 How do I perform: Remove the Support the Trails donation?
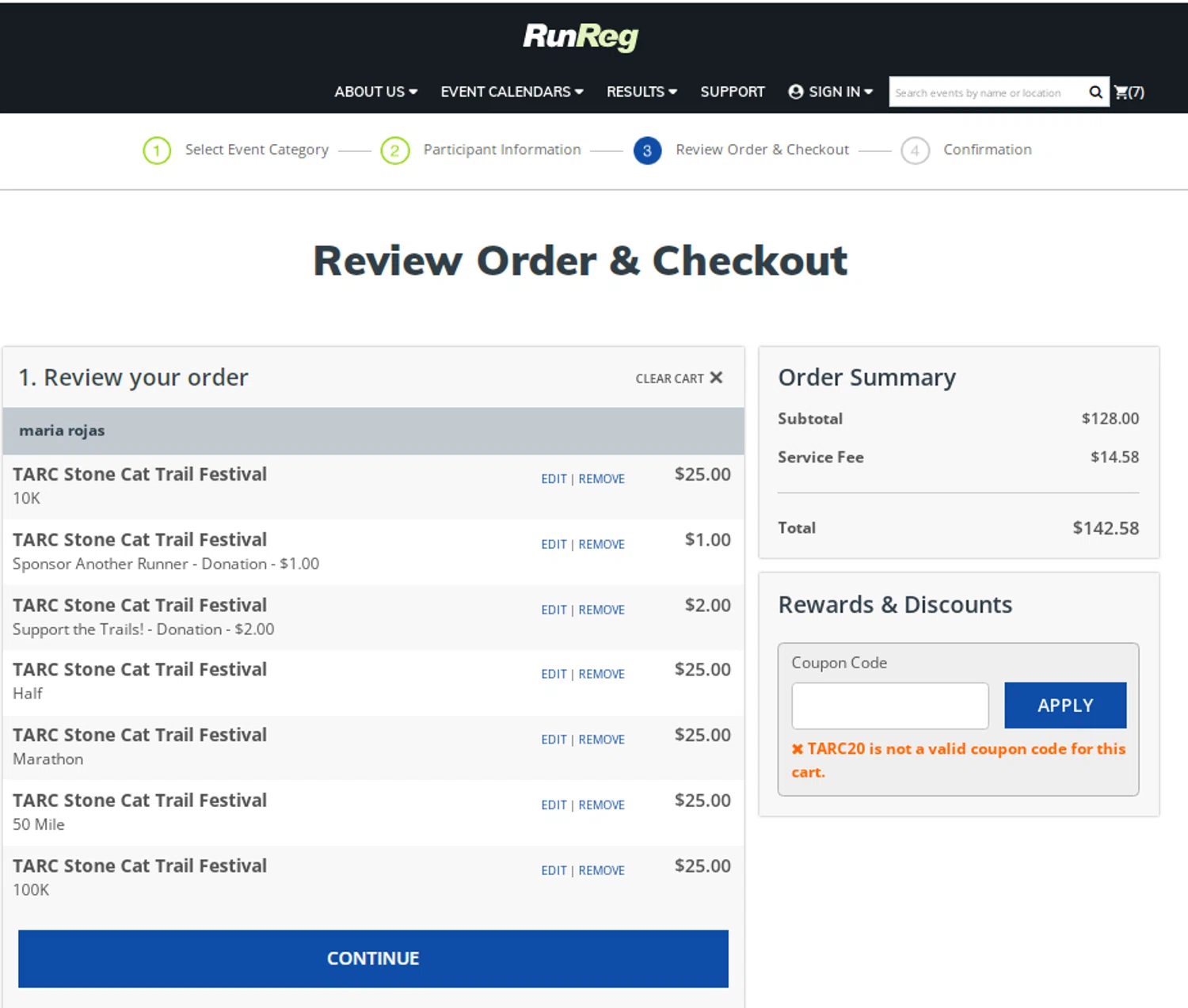tap(601, 610)
